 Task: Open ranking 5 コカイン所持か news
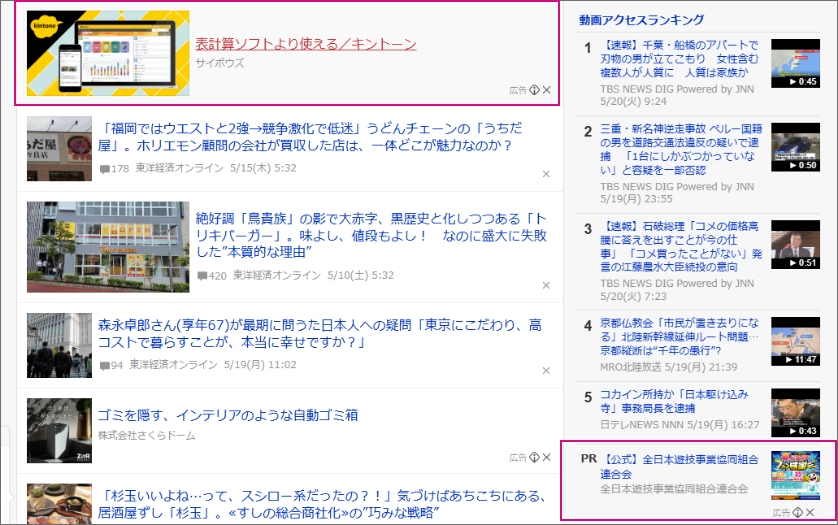(674, 401)
